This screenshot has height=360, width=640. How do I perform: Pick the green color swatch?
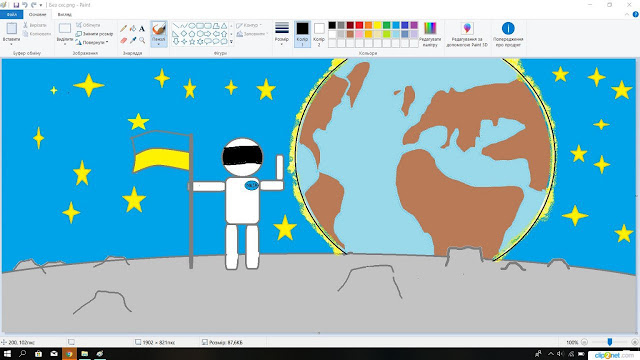pos(387,25)
